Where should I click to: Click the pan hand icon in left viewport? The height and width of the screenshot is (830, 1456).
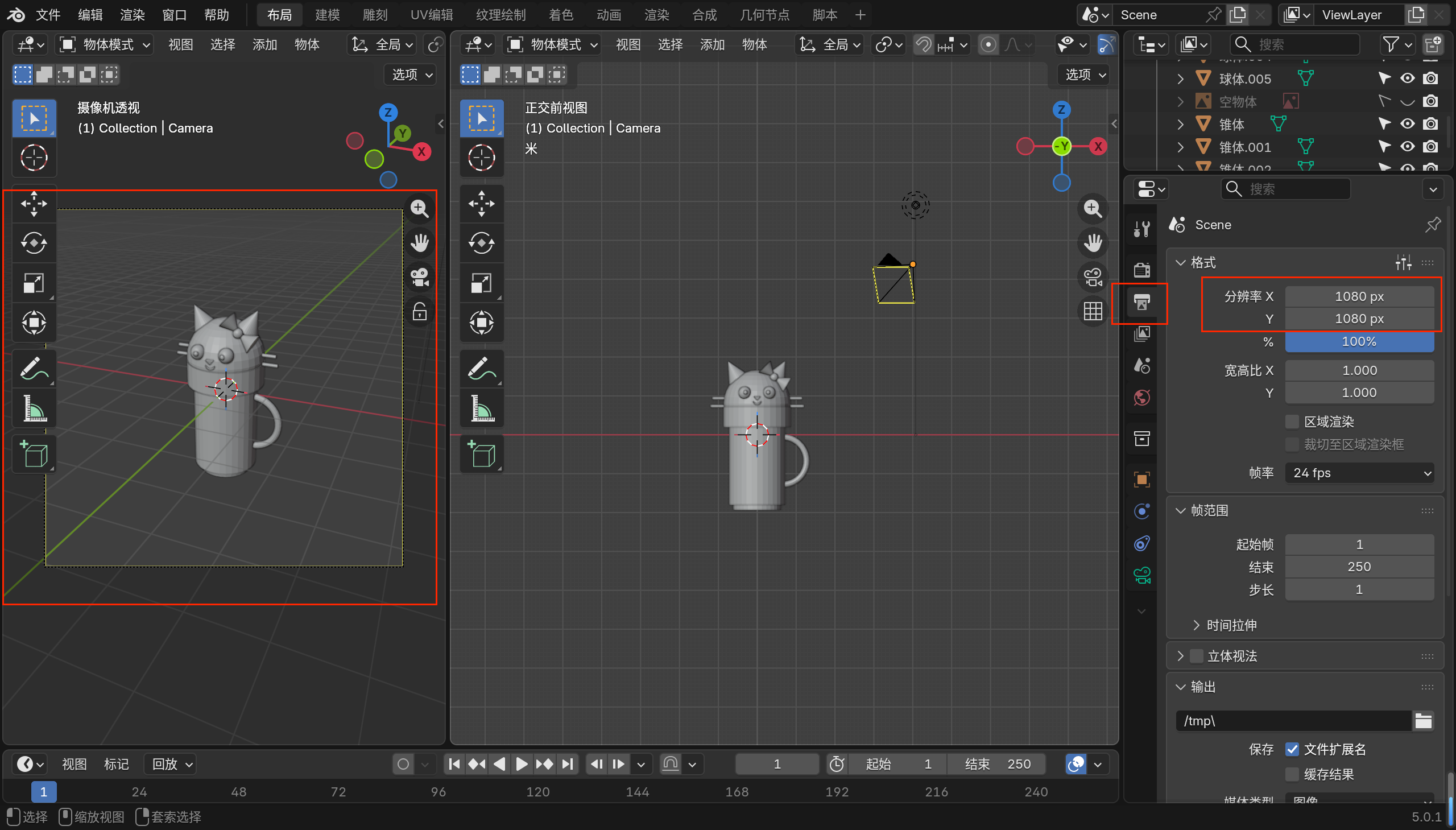(x=419, y=243)
